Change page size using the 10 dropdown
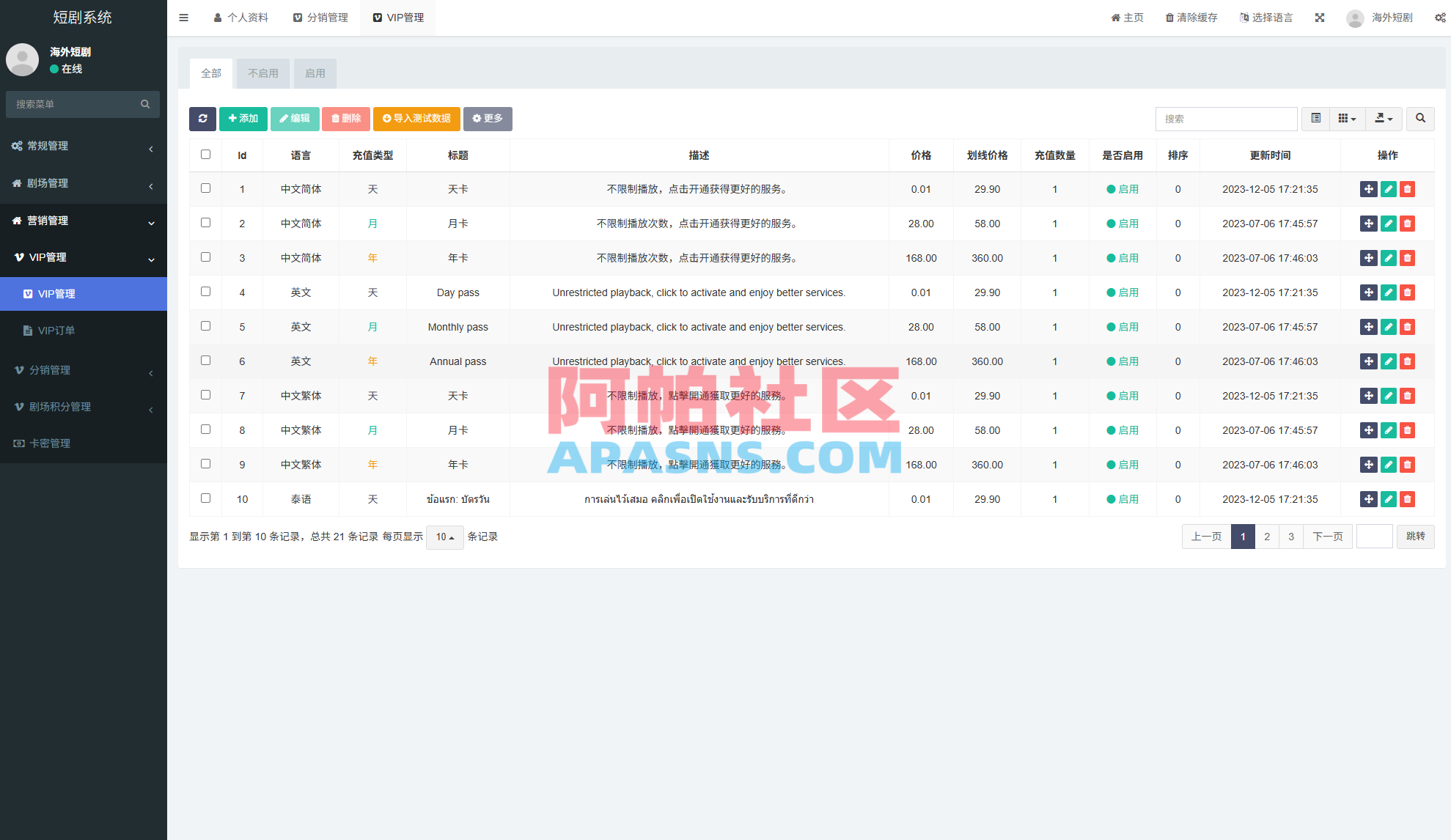The image size is (1451, 840). click(x=444, y=537)
